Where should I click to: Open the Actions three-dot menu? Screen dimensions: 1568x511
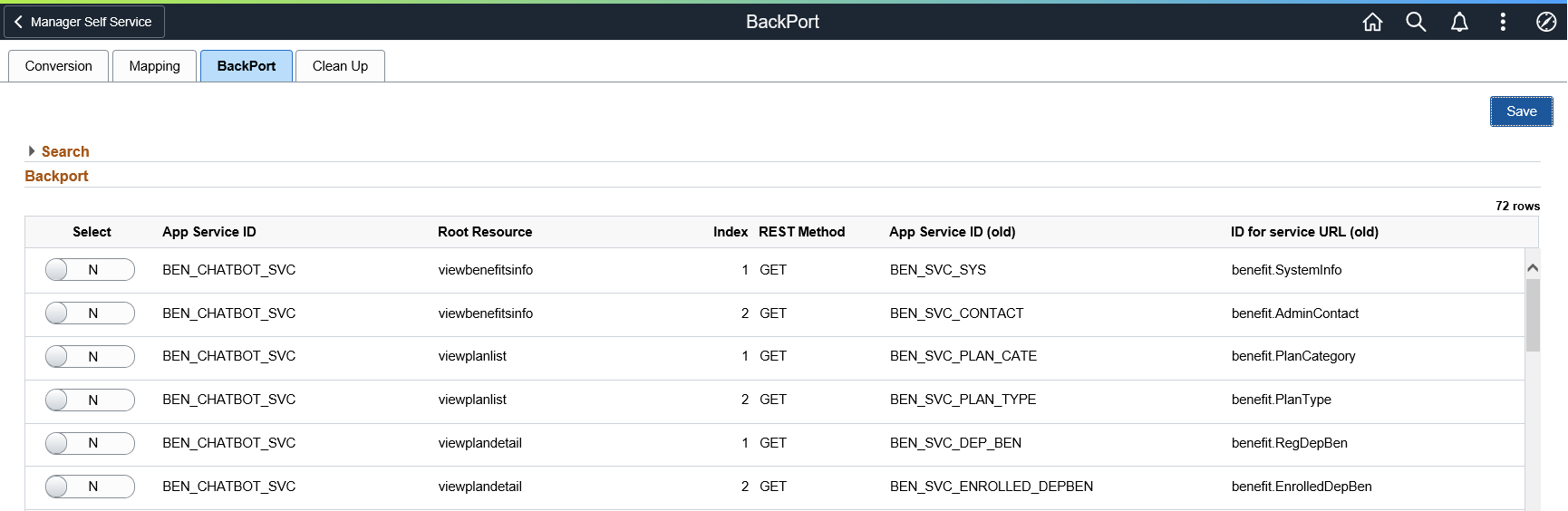(1503, 22)
